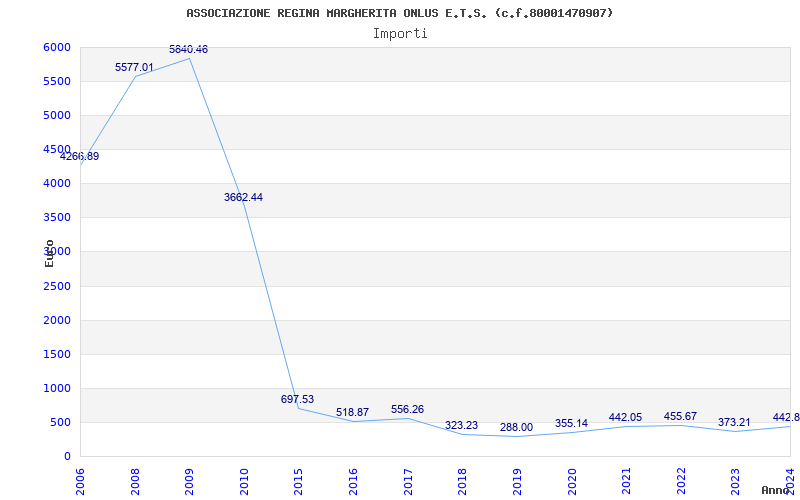800x500 pixels.
Task: Select the peak value 5840.46
Action: pos(189,49)
